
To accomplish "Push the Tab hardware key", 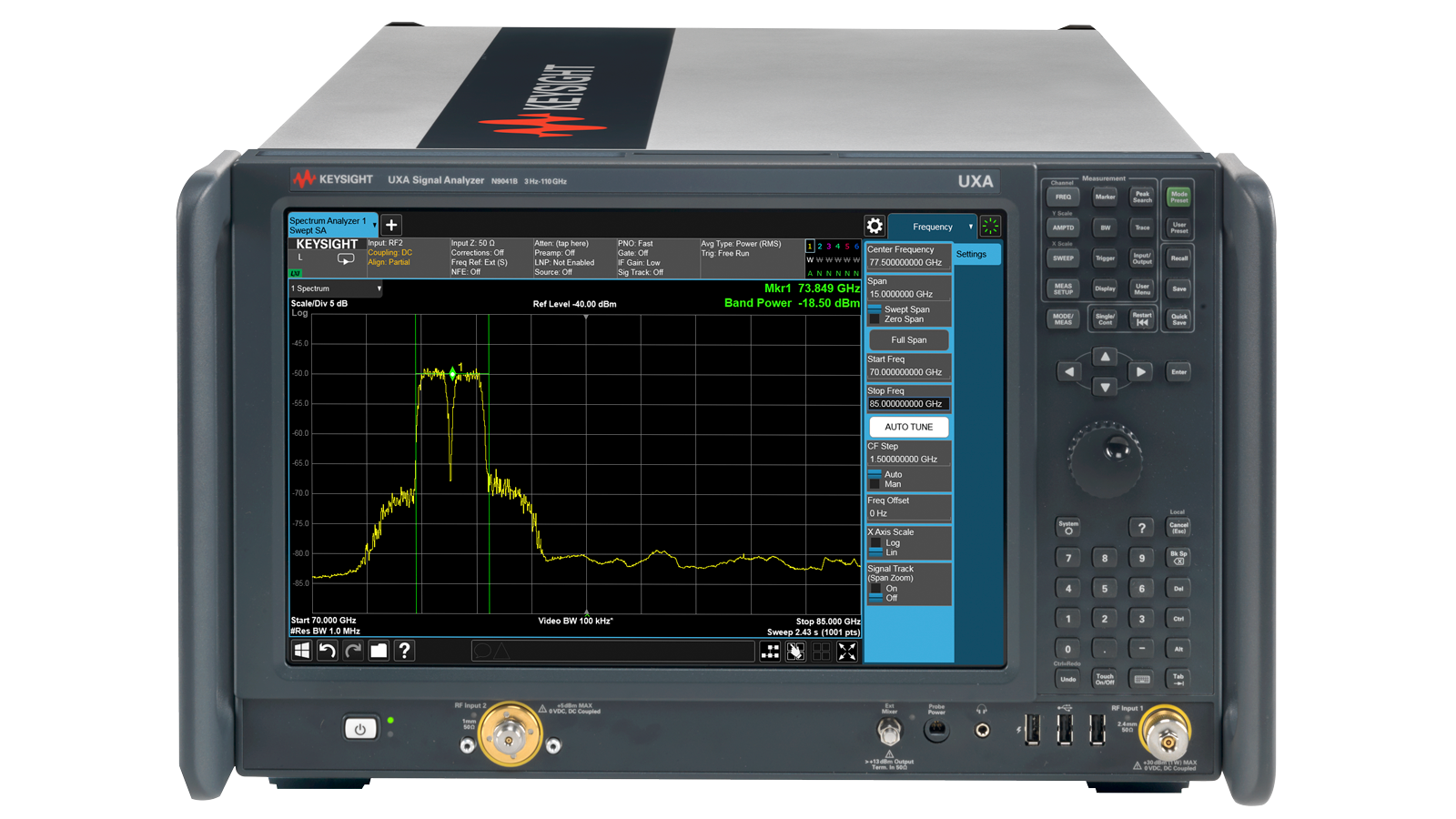I will tap(1178, 679).
